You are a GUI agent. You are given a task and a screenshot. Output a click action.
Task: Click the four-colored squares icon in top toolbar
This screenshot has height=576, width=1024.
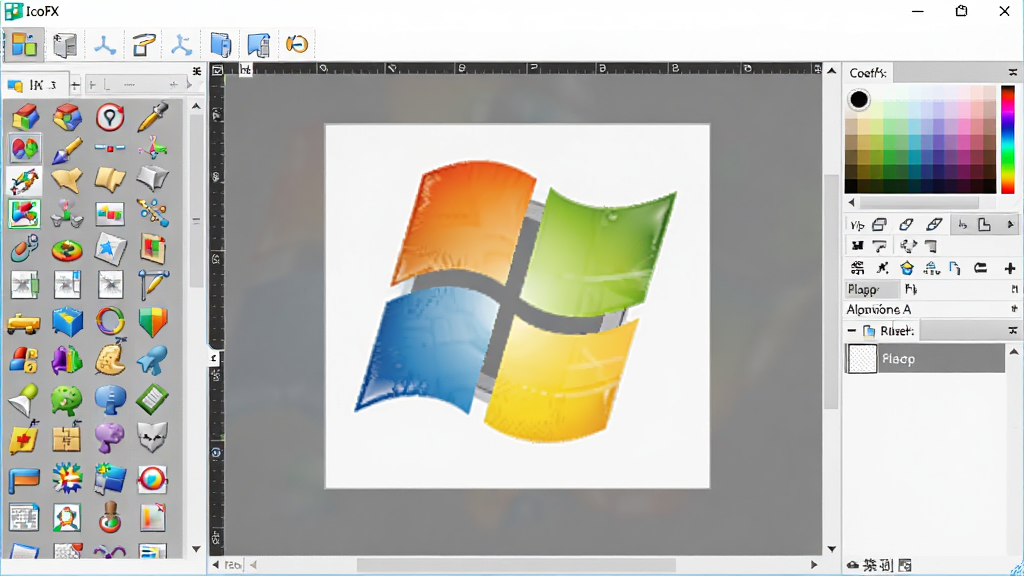point(24,45)
